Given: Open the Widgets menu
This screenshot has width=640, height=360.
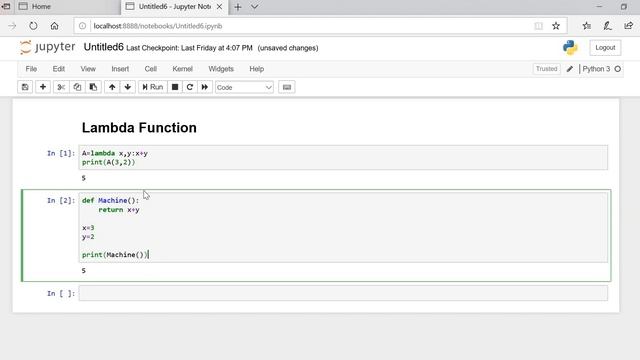Looking at the screenshot, I should pyautogui.click(x=221, y=69).
